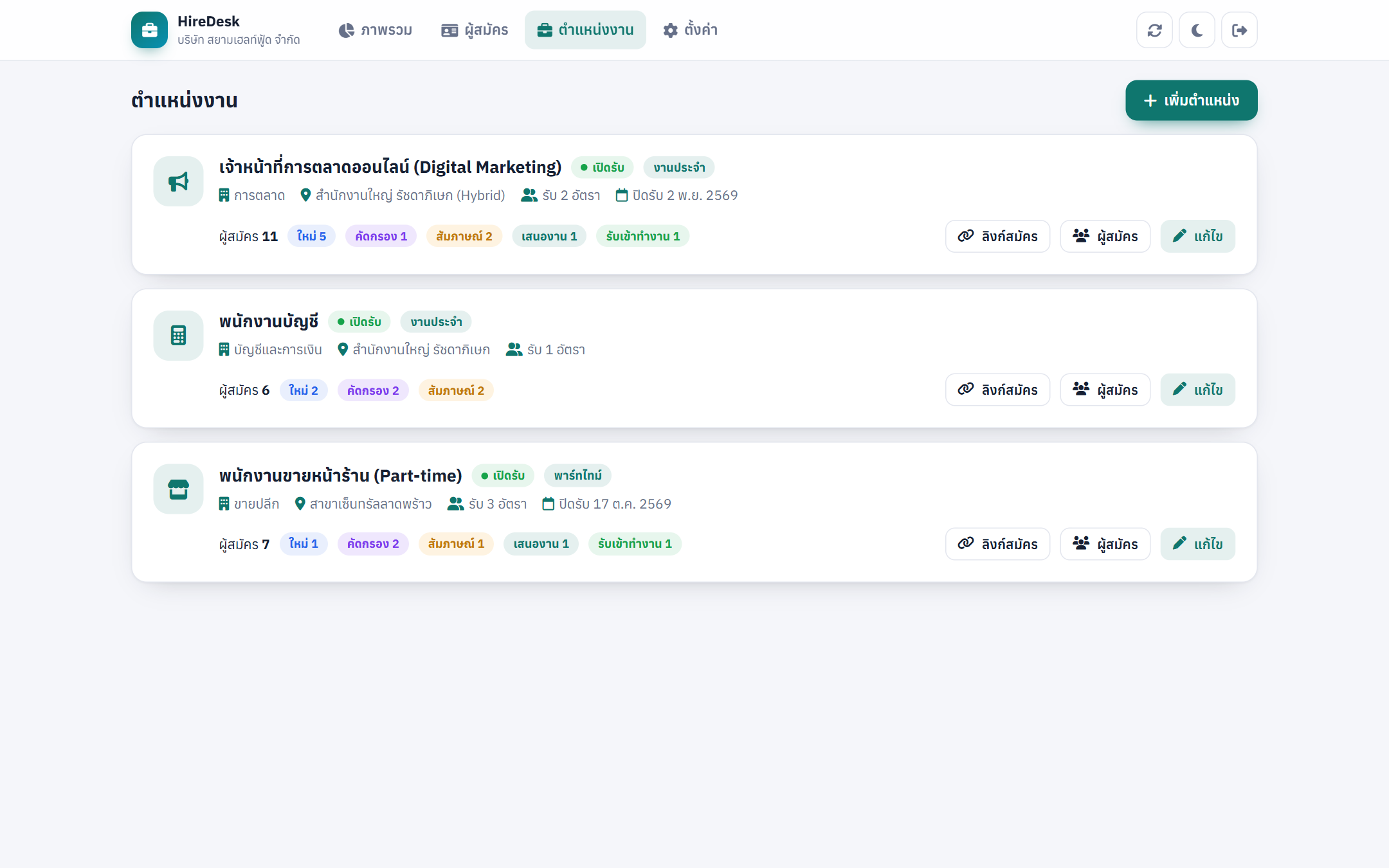The width and height of the screenshot is (1389, 868).
Task: Click สัมภาษณ์ 2 badge on Digital Marketing
Action: 464,236
